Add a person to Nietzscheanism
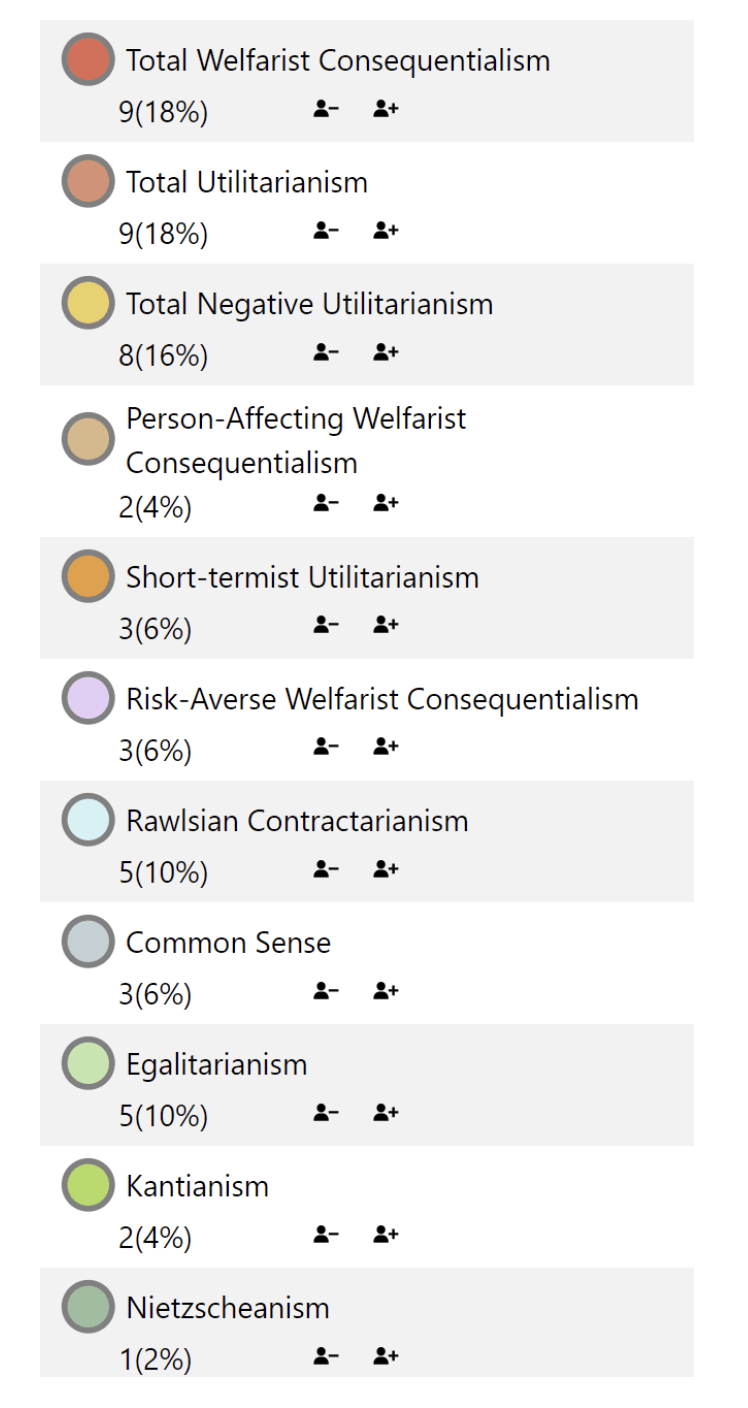This screenshot has height=1408, width=748. (386, 1357)
